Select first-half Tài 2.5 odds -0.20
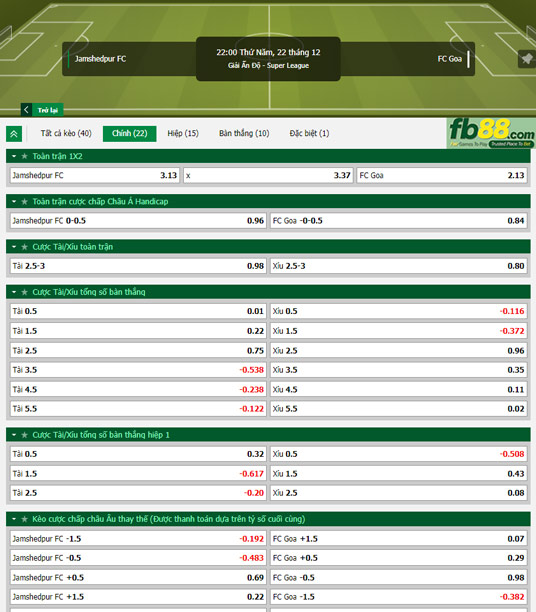The image size is (536, 612). coord(138,493)
